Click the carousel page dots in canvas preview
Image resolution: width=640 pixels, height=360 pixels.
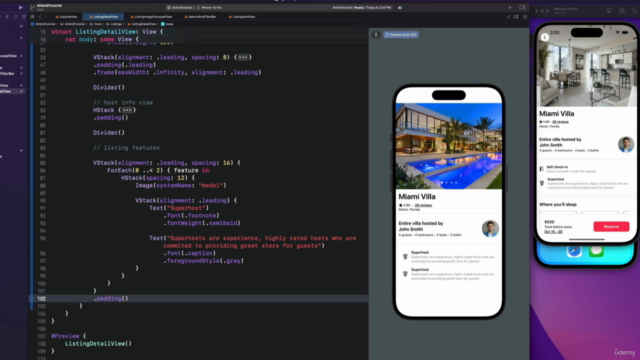[x=449, y=182]
